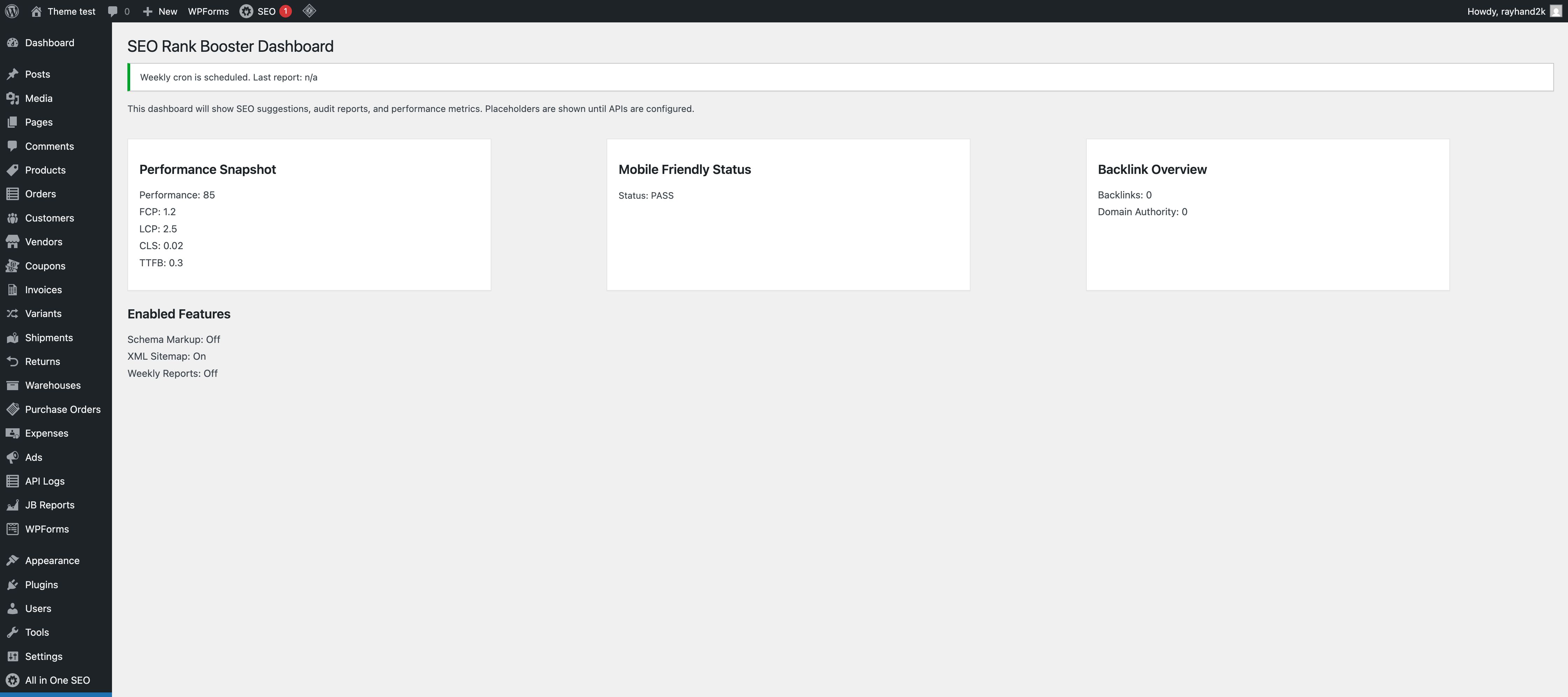Click the user avatar next to Howdy
Image resolution: width=1568 pixels, height=697 pixels.
click(1556, 11)
